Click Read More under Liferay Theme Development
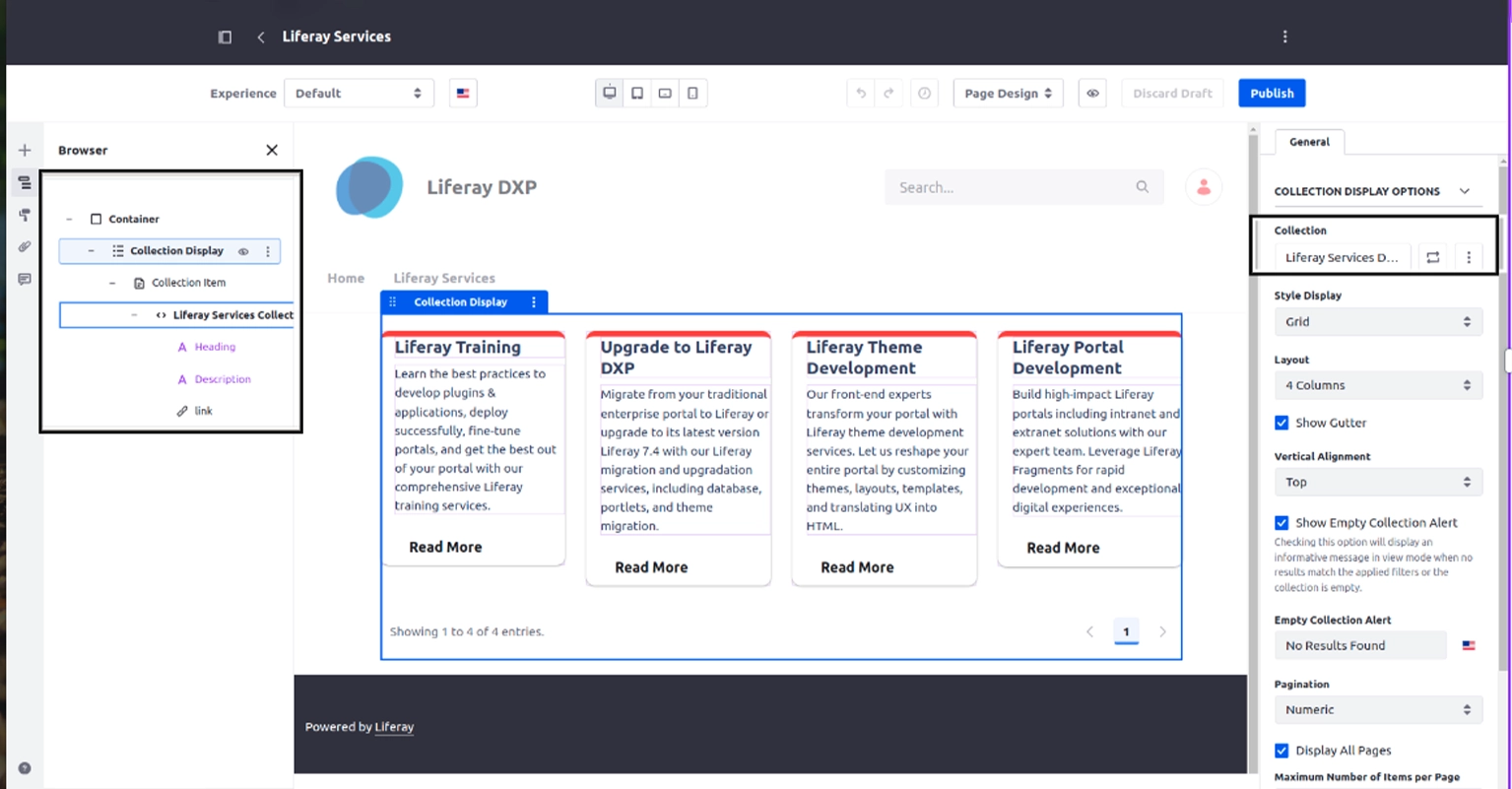Image resolution: width=1512 pixels, height=789 pixels. pos(857,567)
